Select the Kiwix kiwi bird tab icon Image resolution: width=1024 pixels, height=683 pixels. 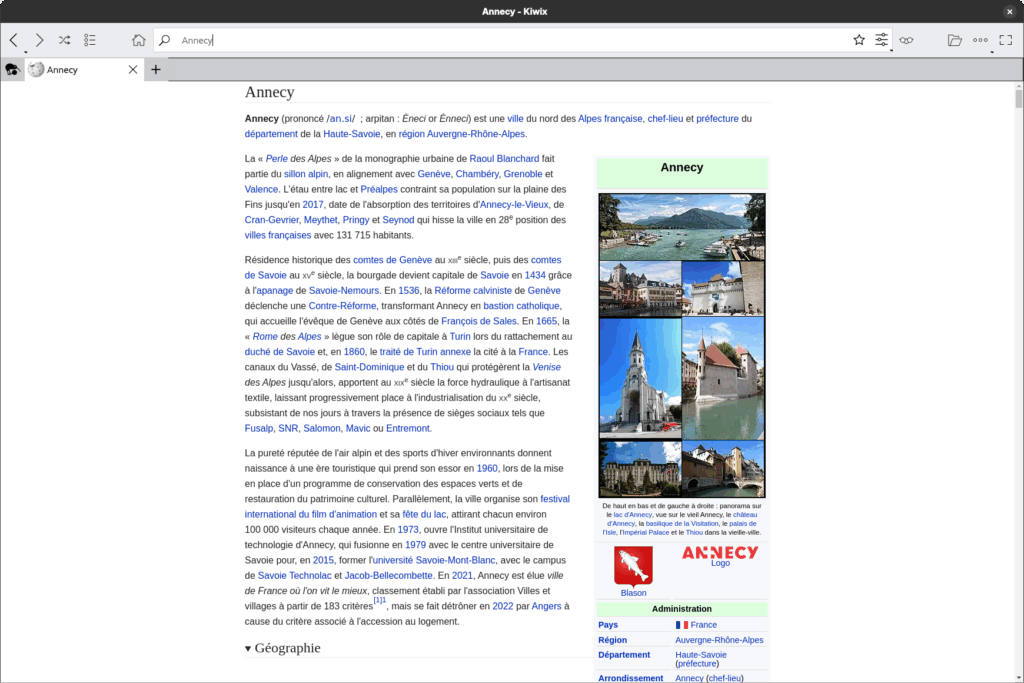coord(13,69)
